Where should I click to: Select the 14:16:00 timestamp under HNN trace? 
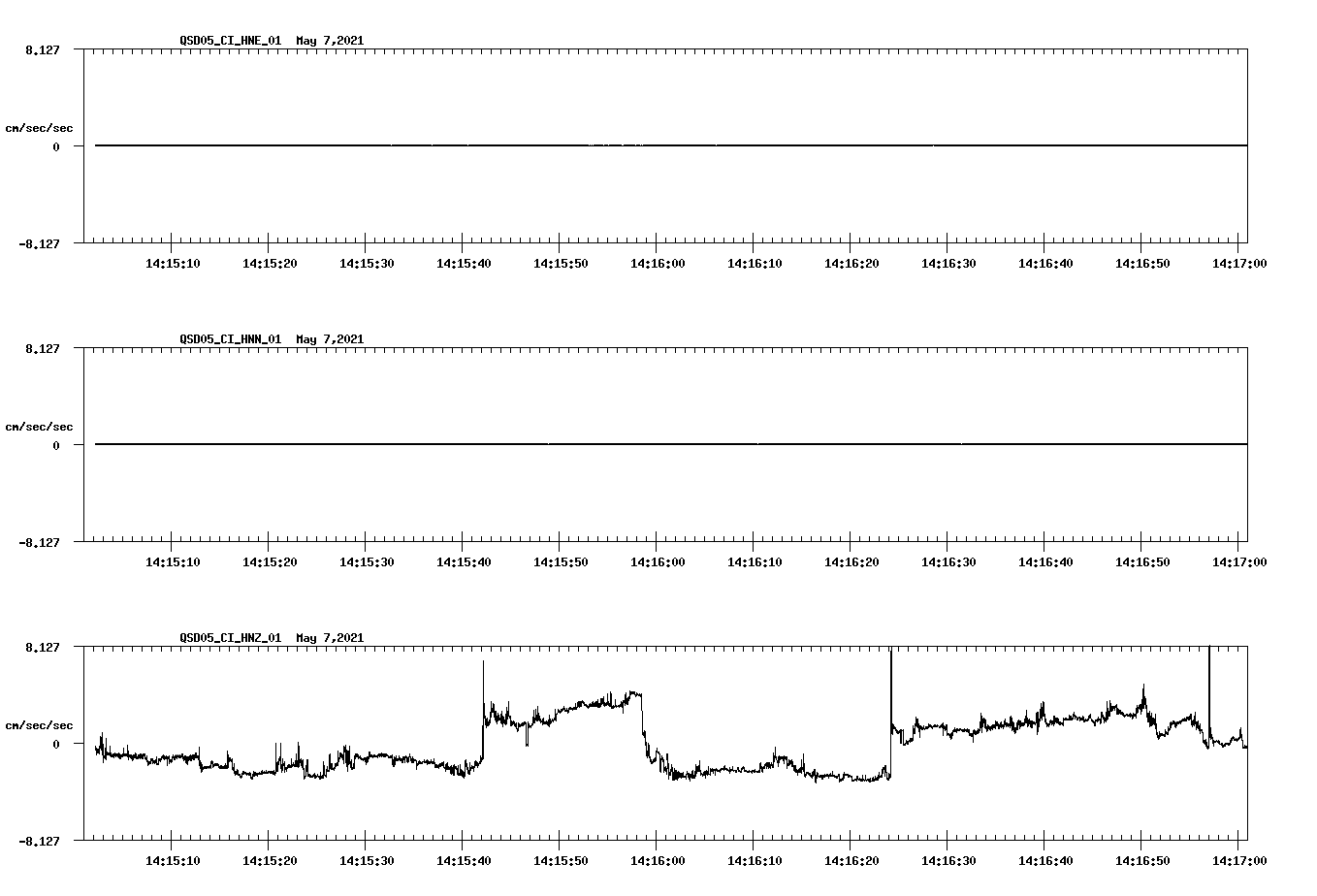658,560
